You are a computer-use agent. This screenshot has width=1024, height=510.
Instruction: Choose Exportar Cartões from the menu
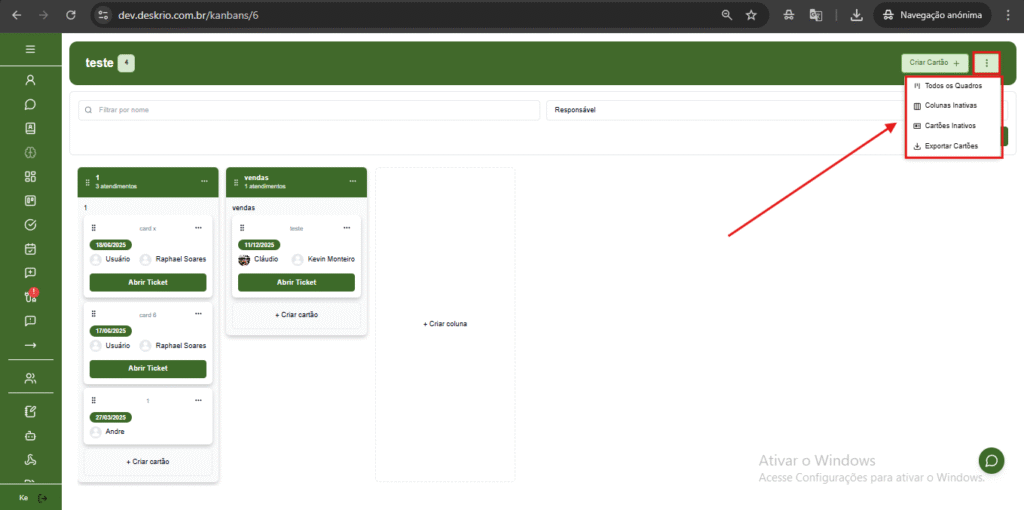point(949,146)
